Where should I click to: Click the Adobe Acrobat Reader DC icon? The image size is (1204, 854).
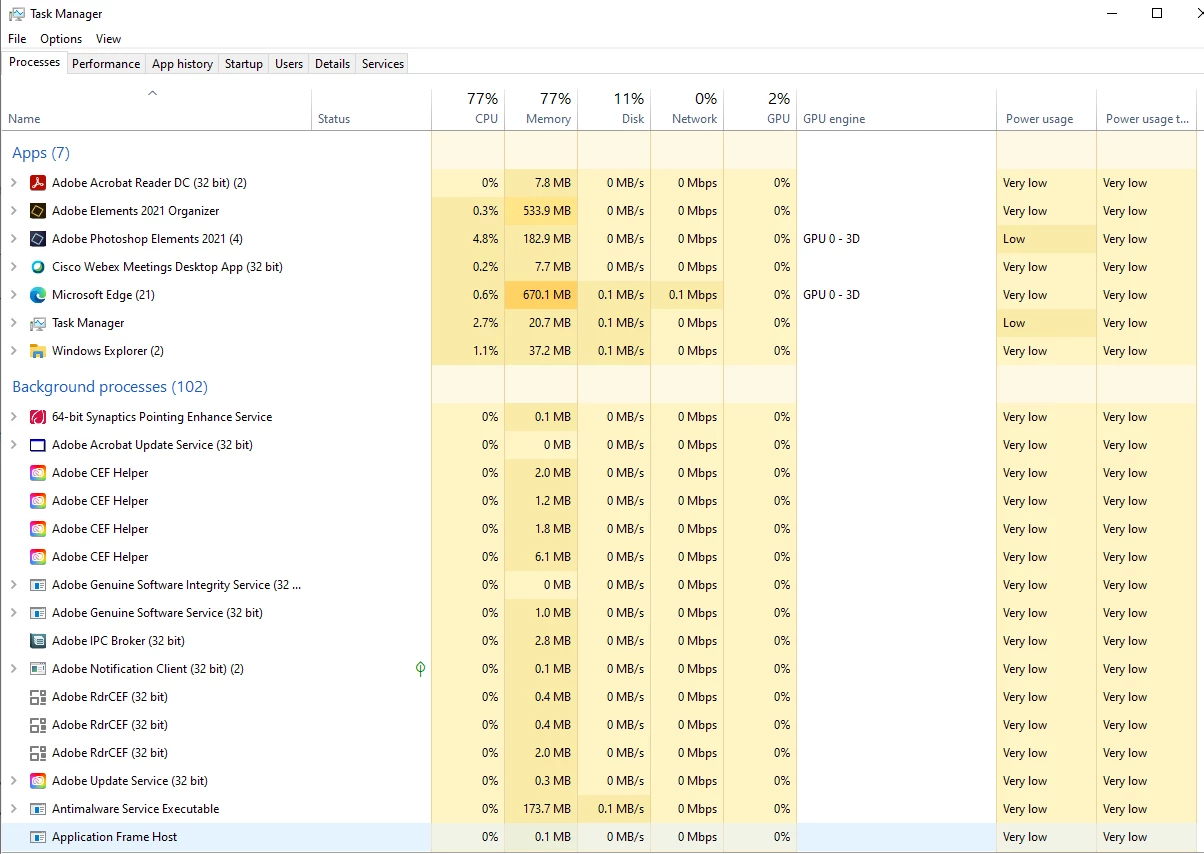[x=38, y=183]
